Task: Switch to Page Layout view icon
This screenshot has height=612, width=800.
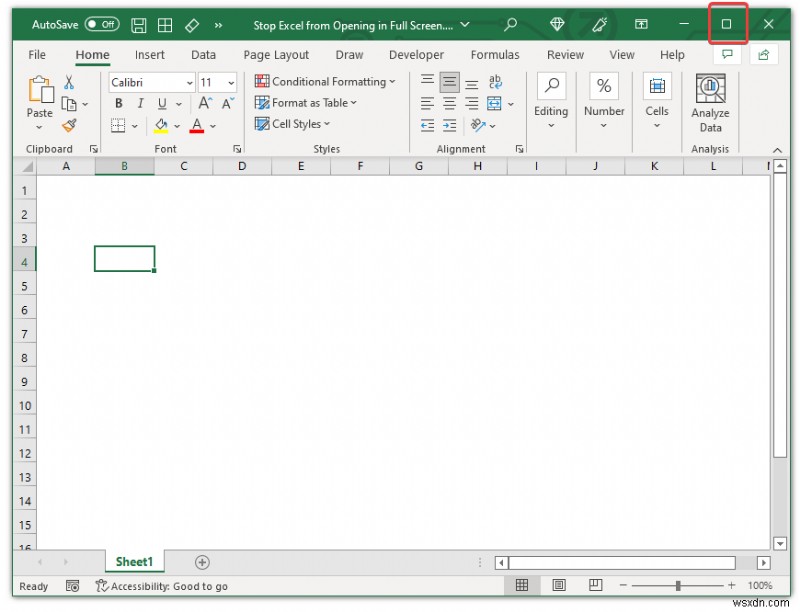Action: tap(557, 585)
